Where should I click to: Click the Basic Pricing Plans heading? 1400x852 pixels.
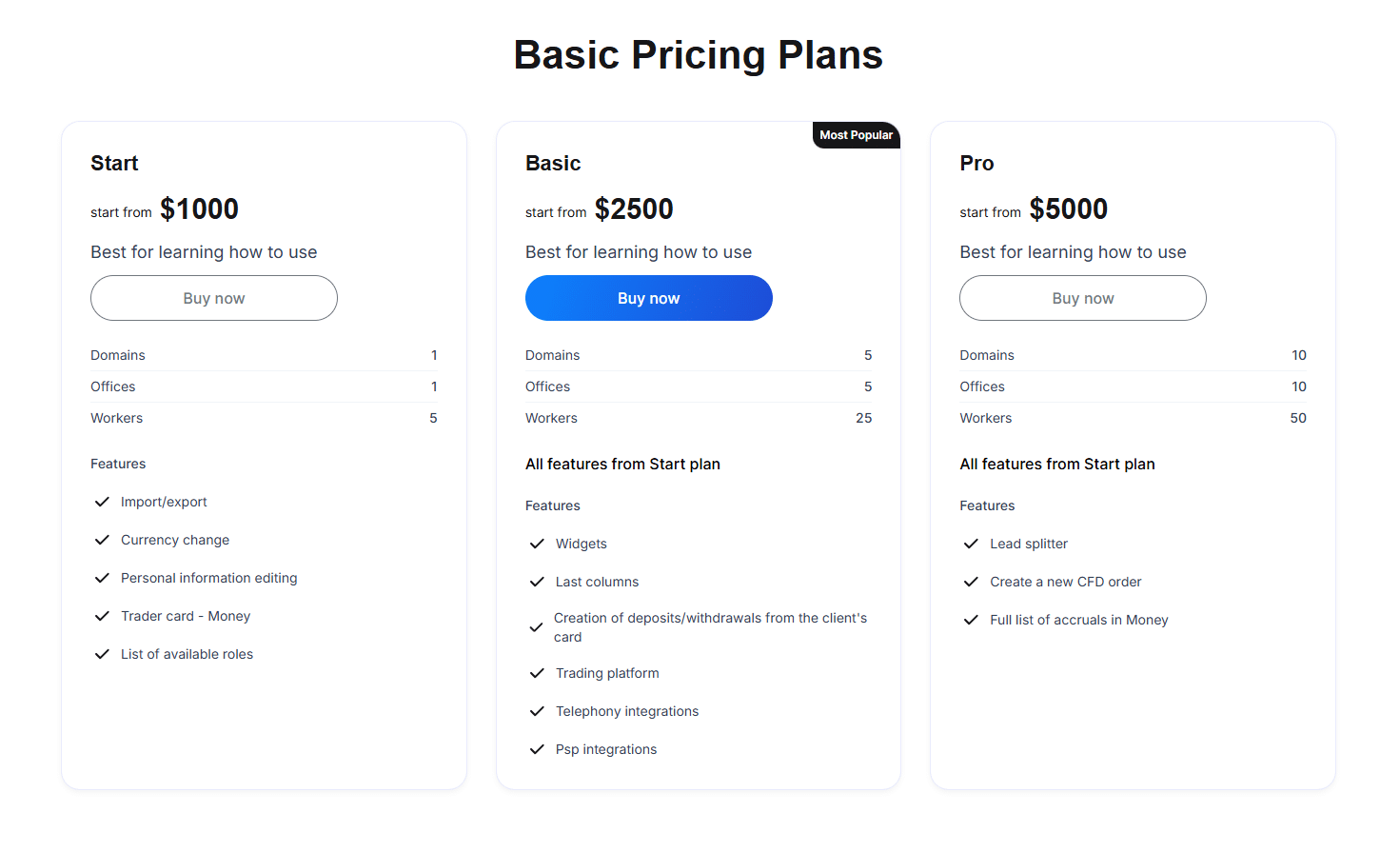tap(698, 54)
